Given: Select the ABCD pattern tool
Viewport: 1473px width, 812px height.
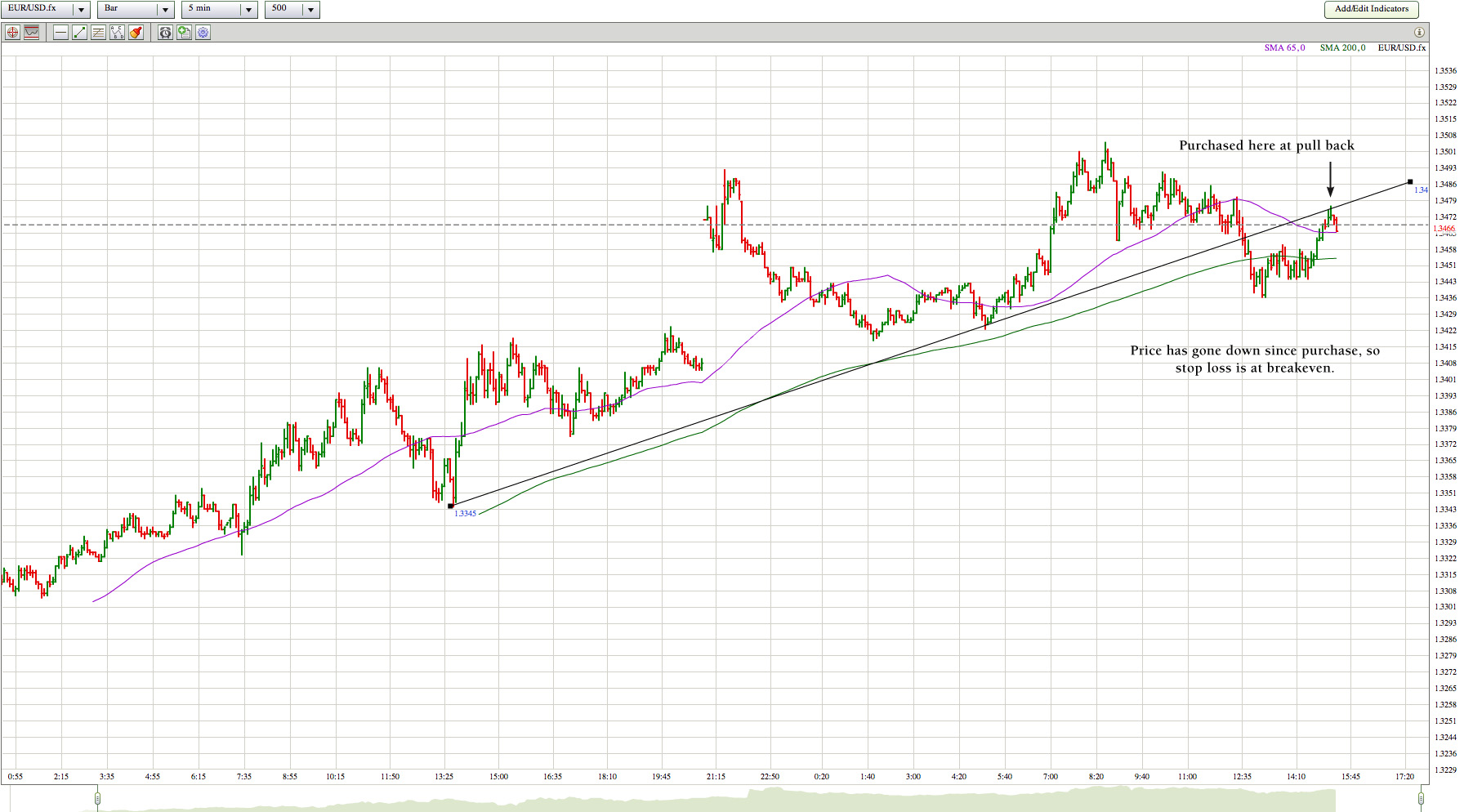Looking at the screenshot, I should point(117,33).
